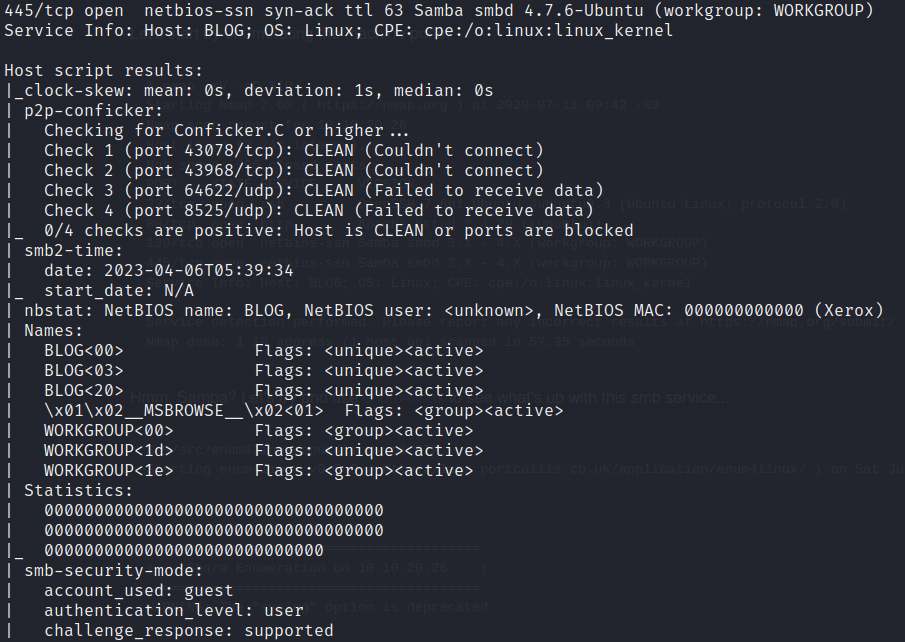Screen dimensions: 905x642
Task: Select the start_date N/A line
Action: 119,290
